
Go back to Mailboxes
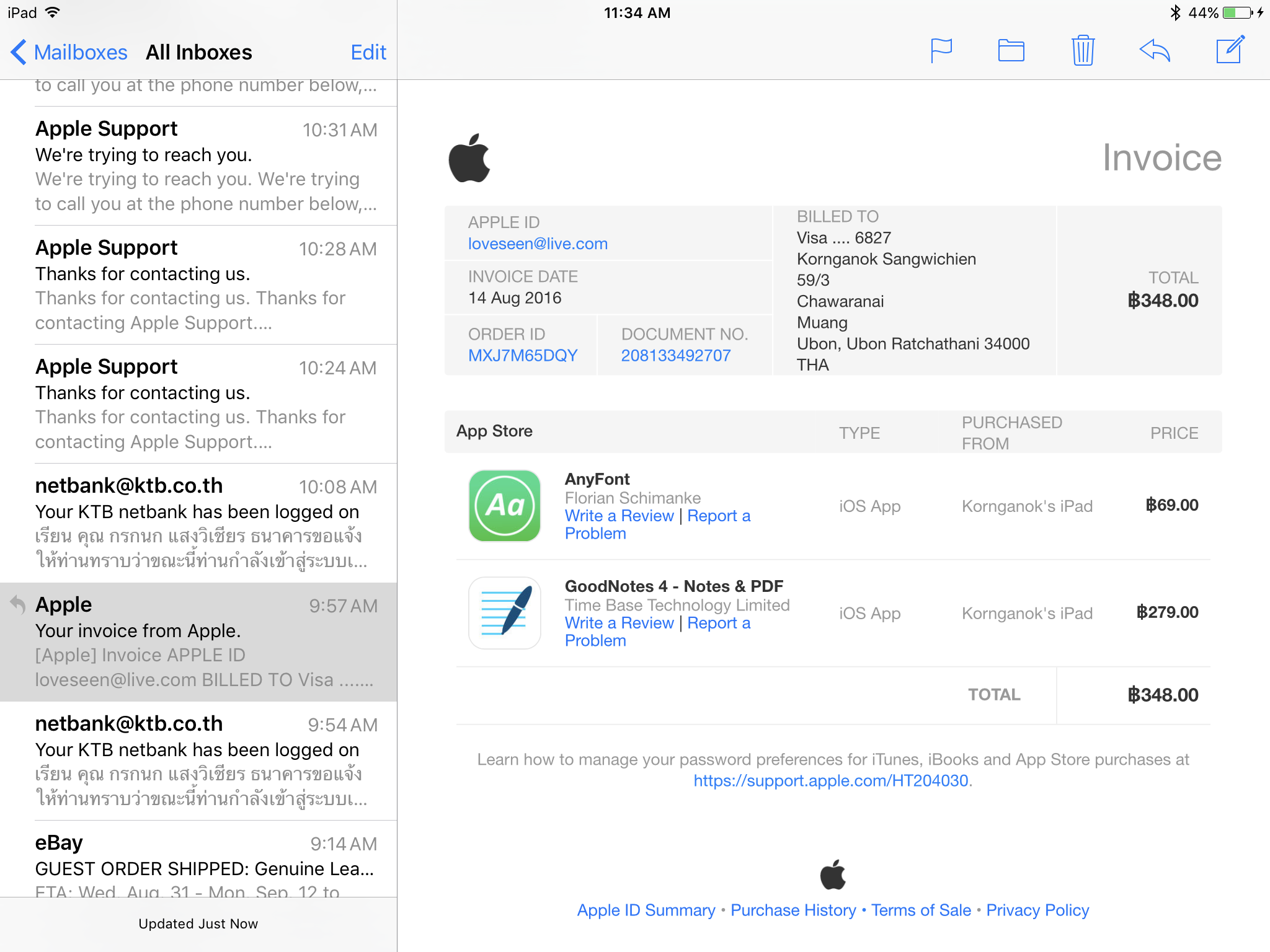pos(69,52)
